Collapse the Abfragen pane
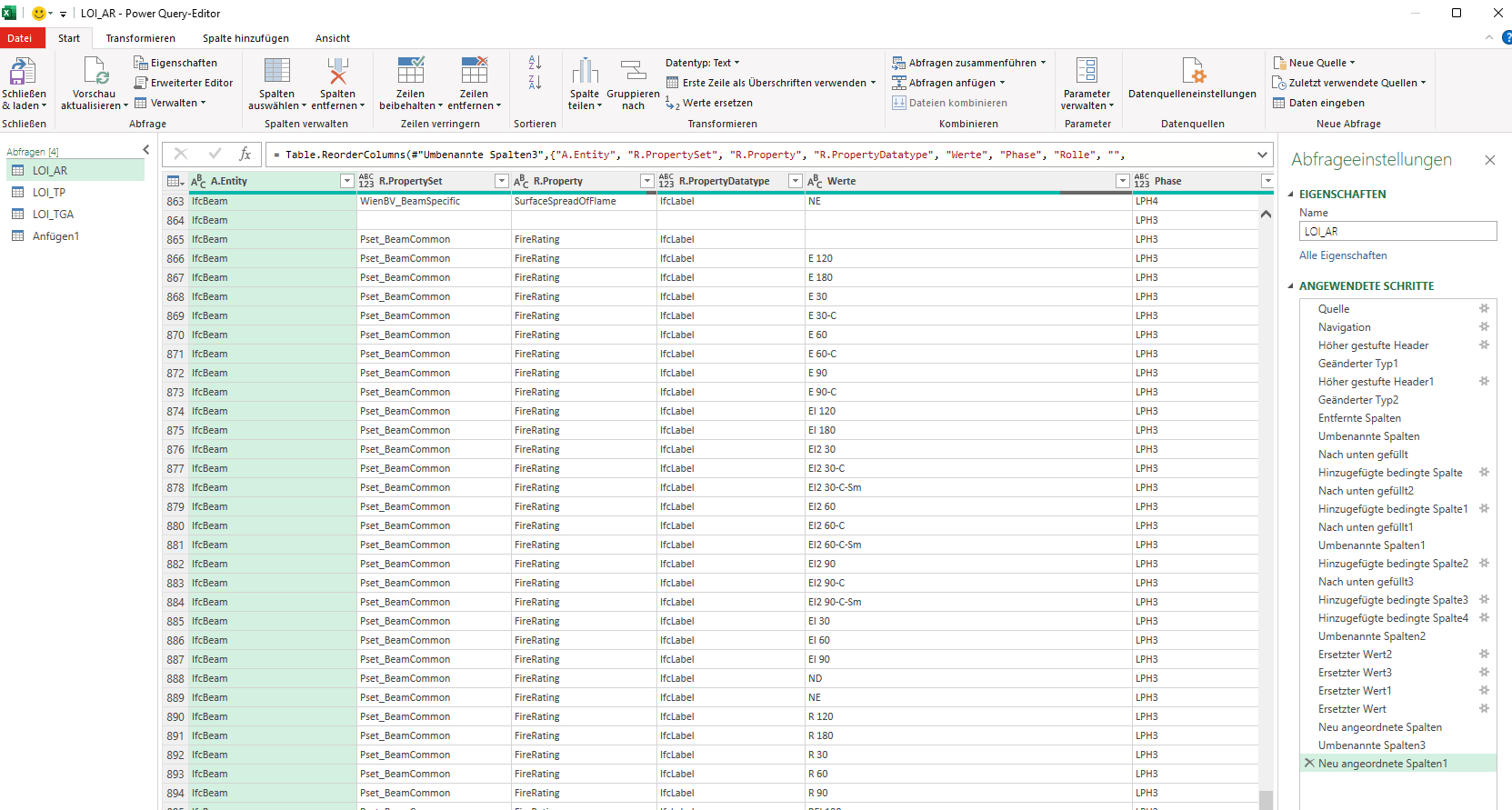 (145, 149)
